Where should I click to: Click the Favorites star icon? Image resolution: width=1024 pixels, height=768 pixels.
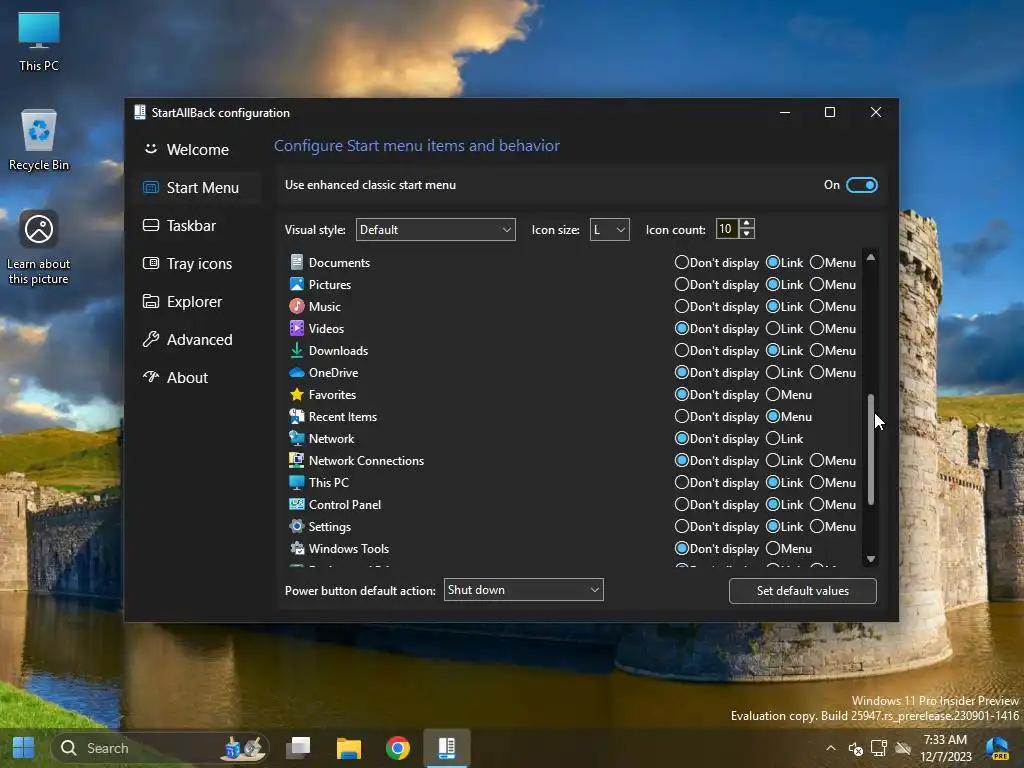tap(296, 394)
